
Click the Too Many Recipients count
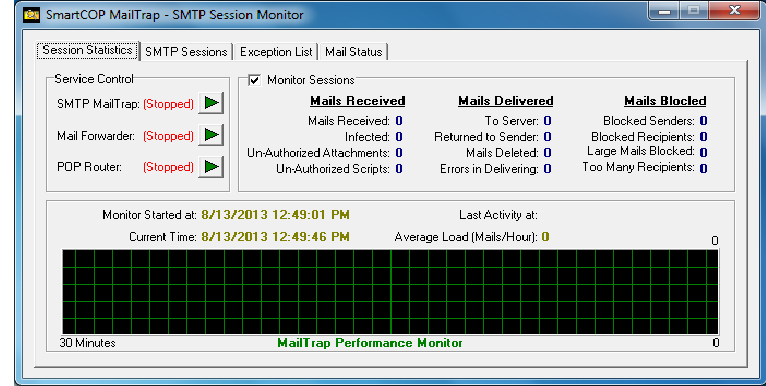point(703,169)
